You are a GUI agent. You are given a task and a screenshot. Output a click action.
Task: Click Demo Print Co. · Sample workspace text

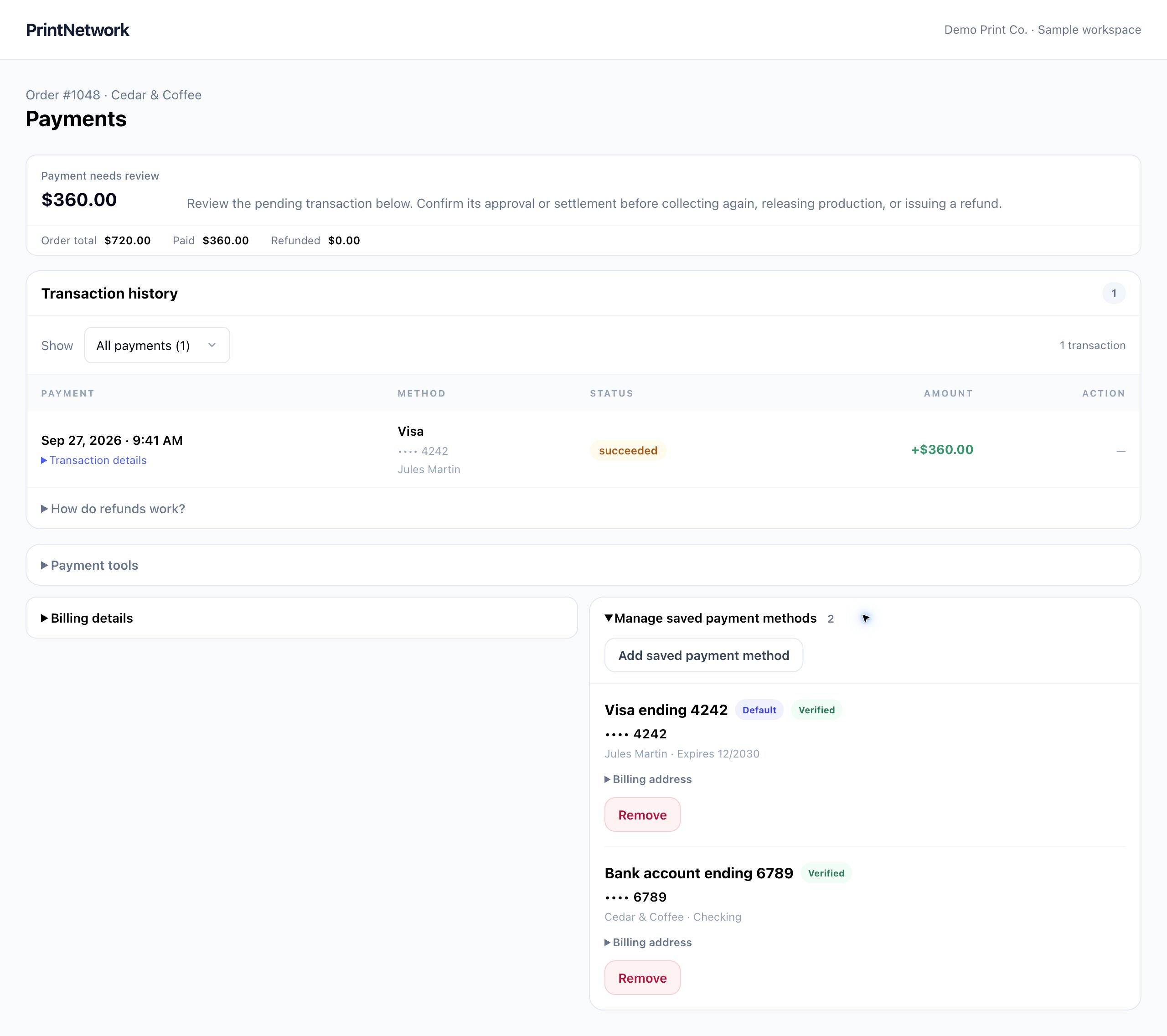[x=1043, y=30]
